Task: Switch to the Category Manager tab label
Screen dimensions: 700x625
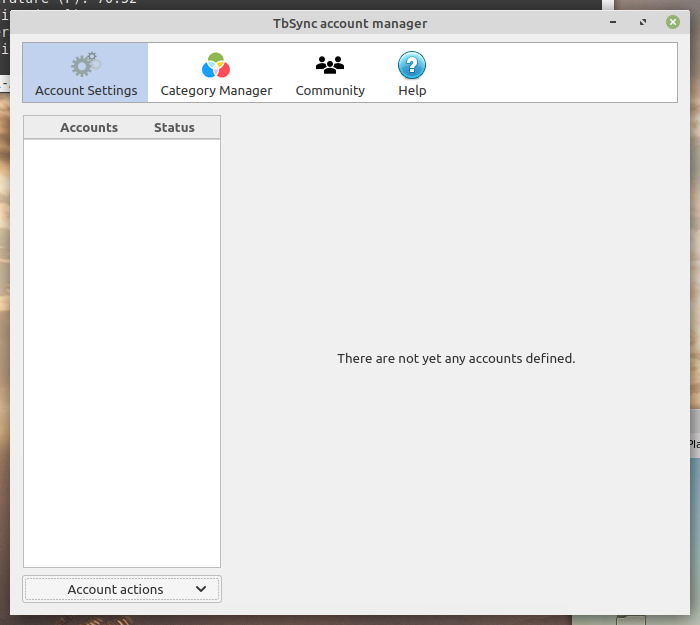Action: (x=216, y=91)
